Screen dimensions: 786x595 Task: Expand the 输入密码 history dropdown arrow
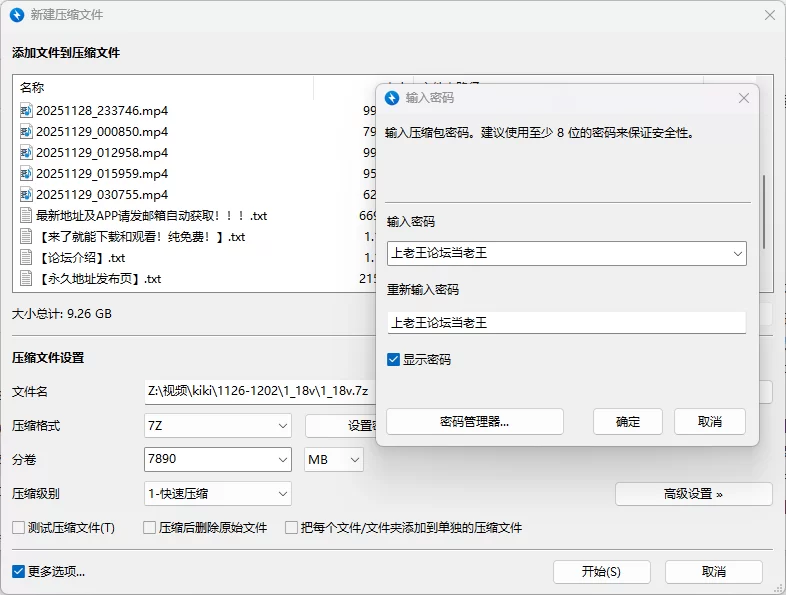pyautogui.click(x=737, y=254)
